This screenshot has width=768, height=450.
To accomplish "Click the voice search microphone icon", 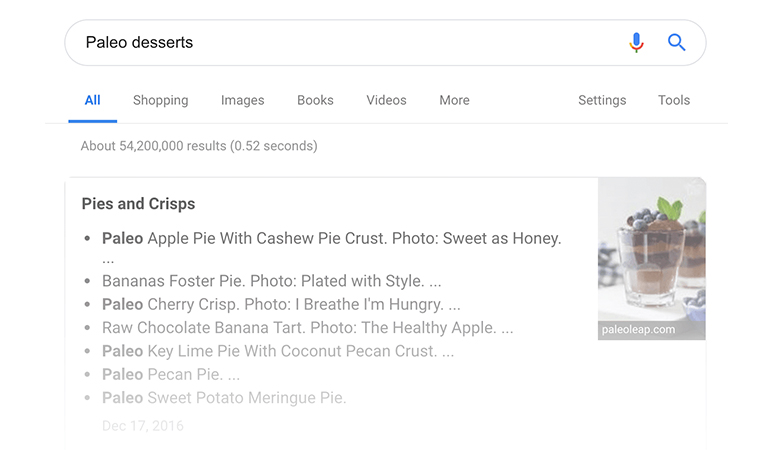I will [636, 43].
